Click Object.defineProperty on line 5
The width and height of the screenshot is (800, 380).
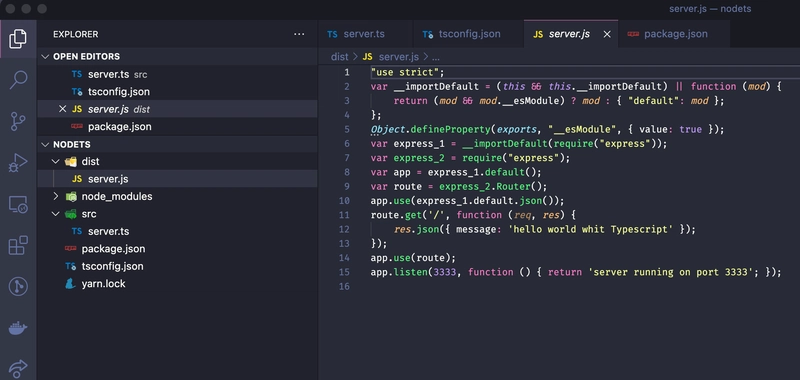[430, 130]
